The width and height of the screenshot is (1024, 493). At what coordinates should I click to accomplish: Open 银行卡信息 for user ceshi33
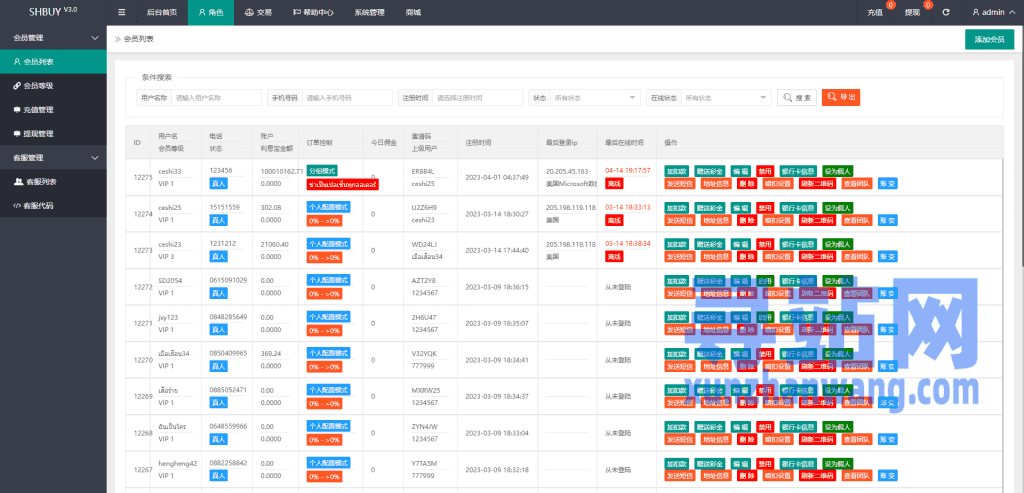(x=797, y=170)
